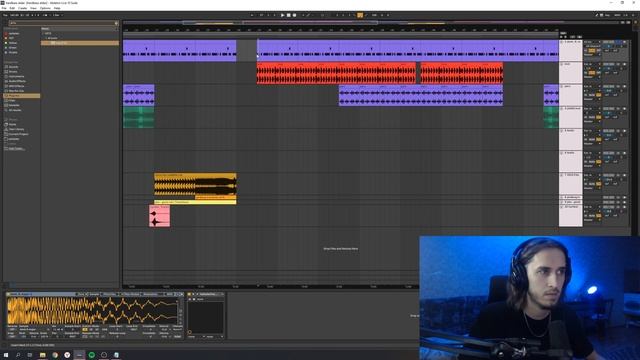Select the red Favorites collection

(13, 33)
